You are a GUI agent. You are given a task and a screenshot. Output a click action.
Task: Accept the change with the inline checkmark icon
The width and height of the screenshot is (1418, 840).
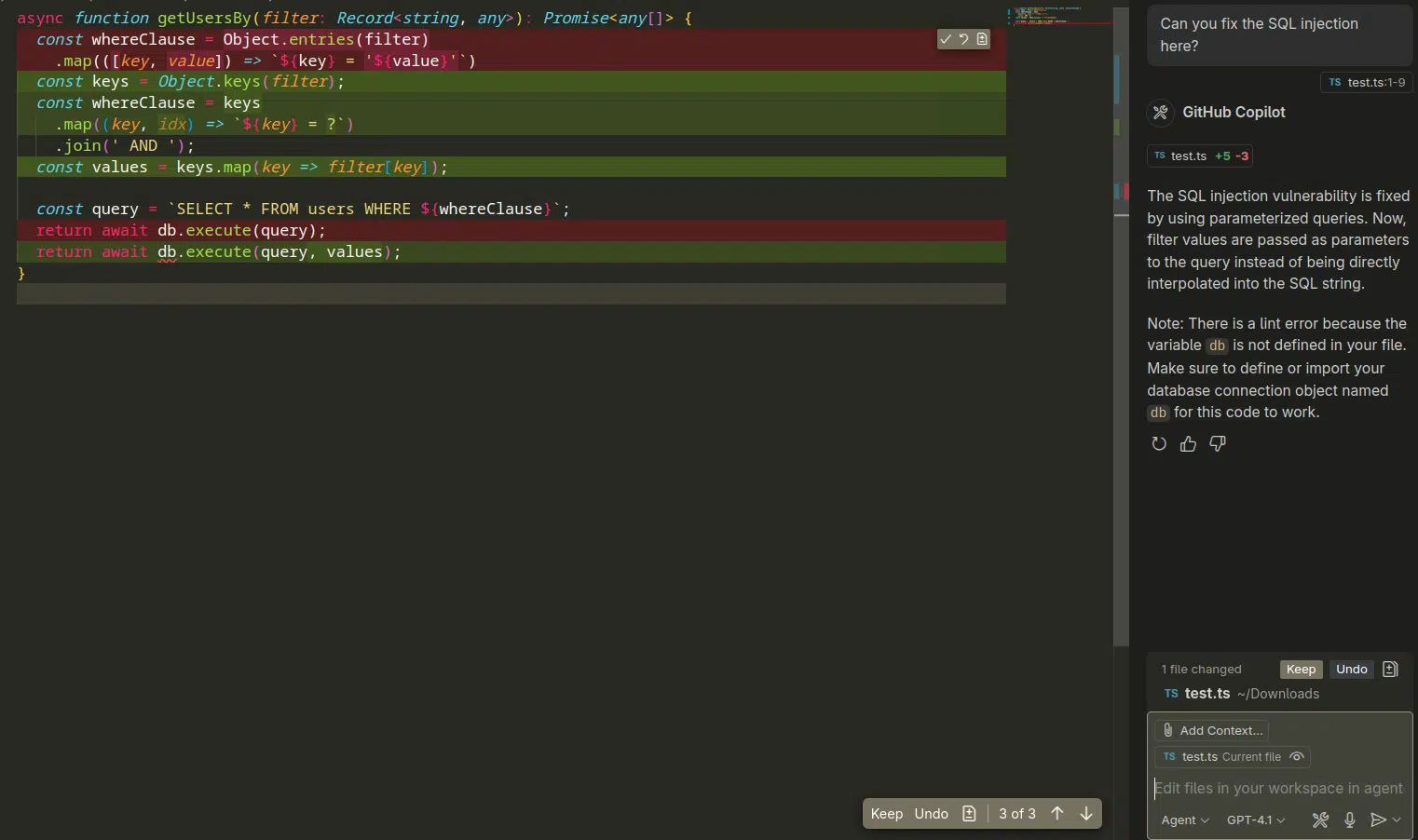point(946,39)
